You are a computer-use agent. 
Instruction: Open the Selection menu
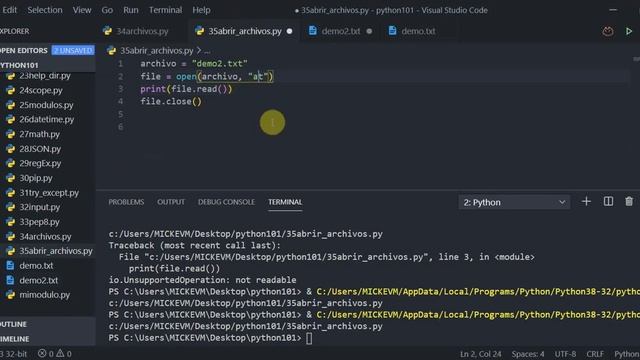point(45,10)
